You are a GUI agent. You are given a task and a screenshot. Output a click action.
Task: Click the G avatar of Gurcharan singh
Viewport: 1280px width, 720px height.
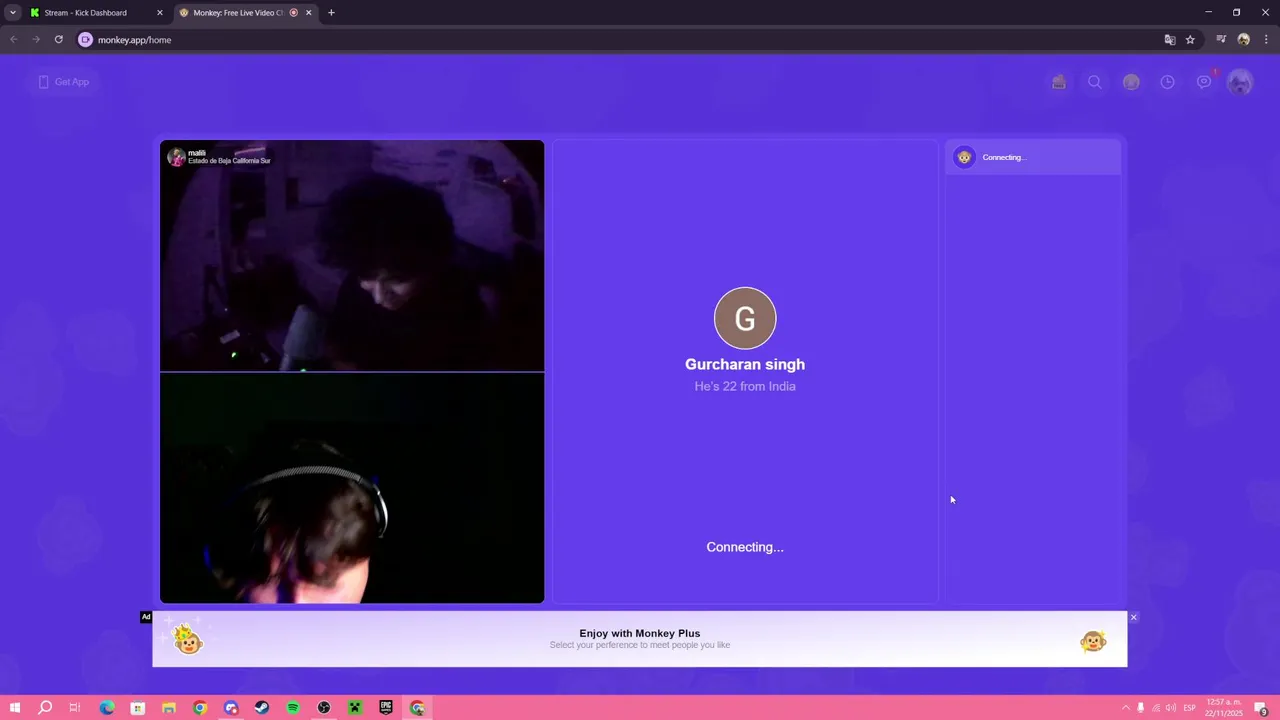[x=745, y=318]
